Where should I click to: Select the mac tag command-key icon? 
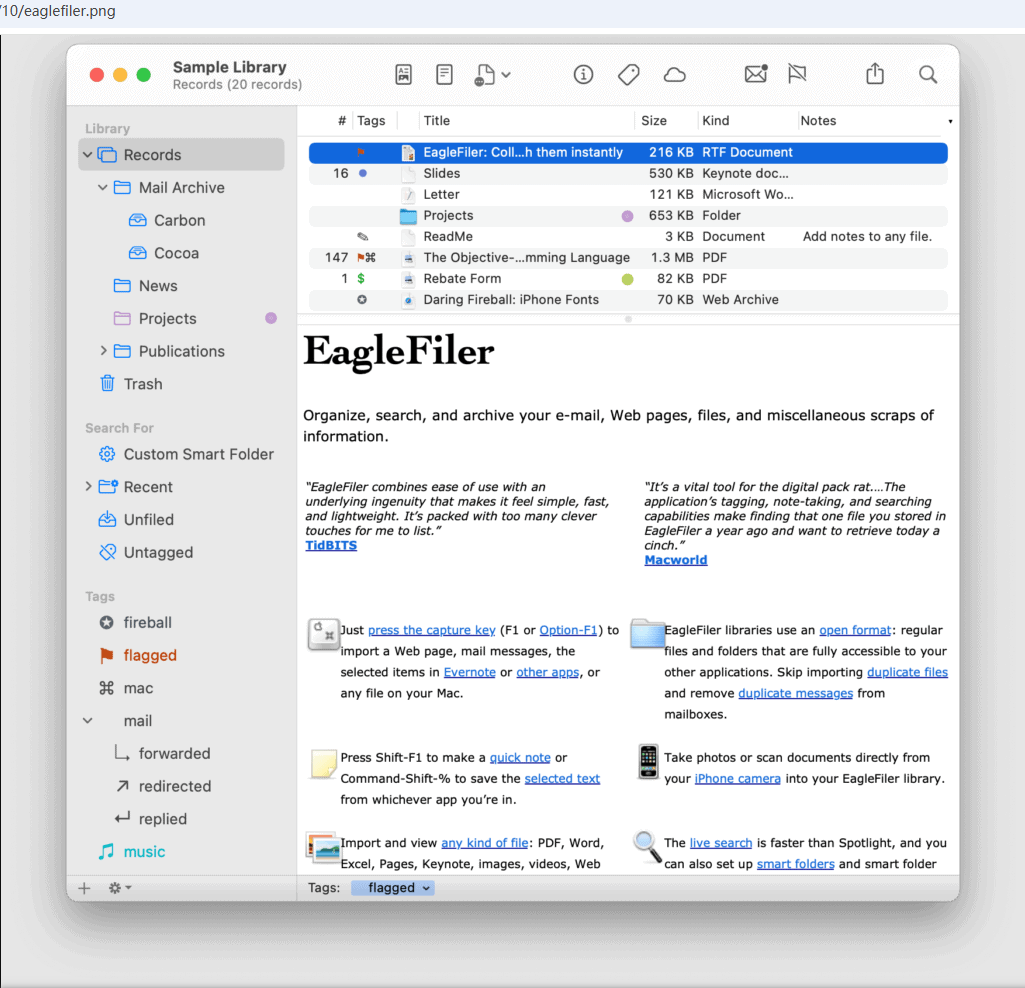(x=107, y=688)
